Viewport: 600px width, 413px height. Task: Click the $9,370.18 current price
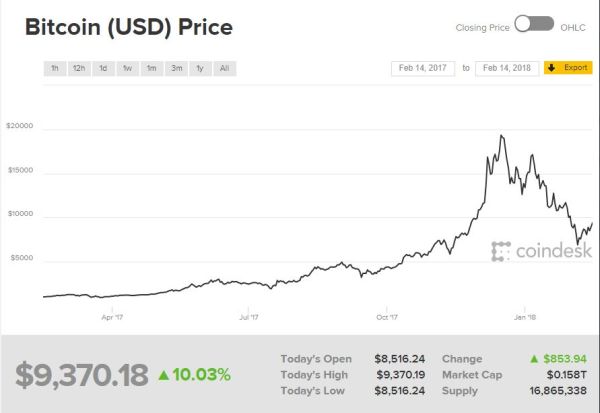coord(82,375)
